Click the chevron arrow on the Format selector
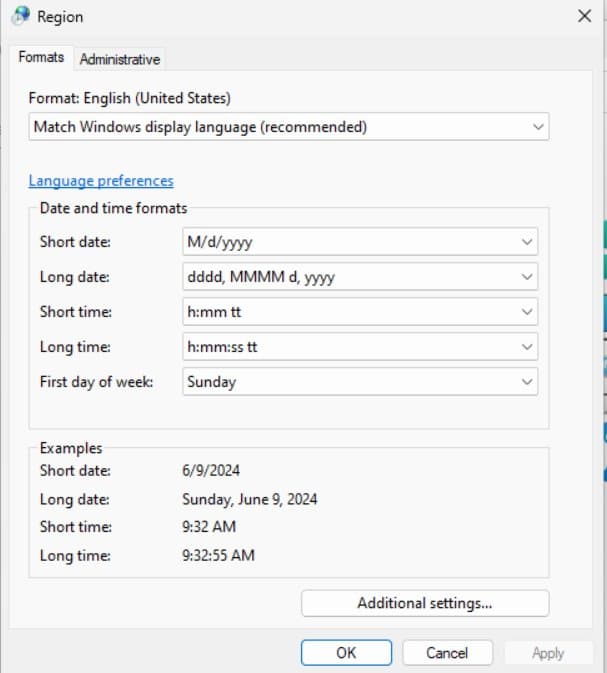607x673 pixels. pyautogui.click(x=538, y=127)
